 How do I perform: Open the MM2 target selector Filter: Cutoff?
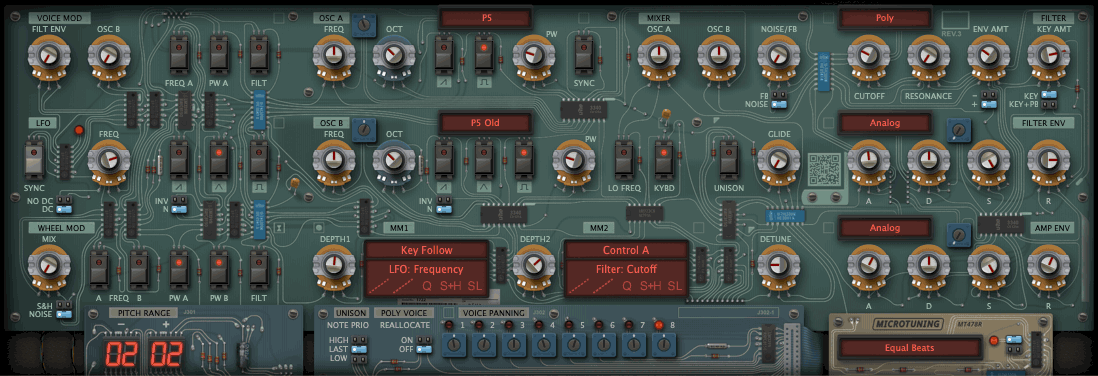626,269
